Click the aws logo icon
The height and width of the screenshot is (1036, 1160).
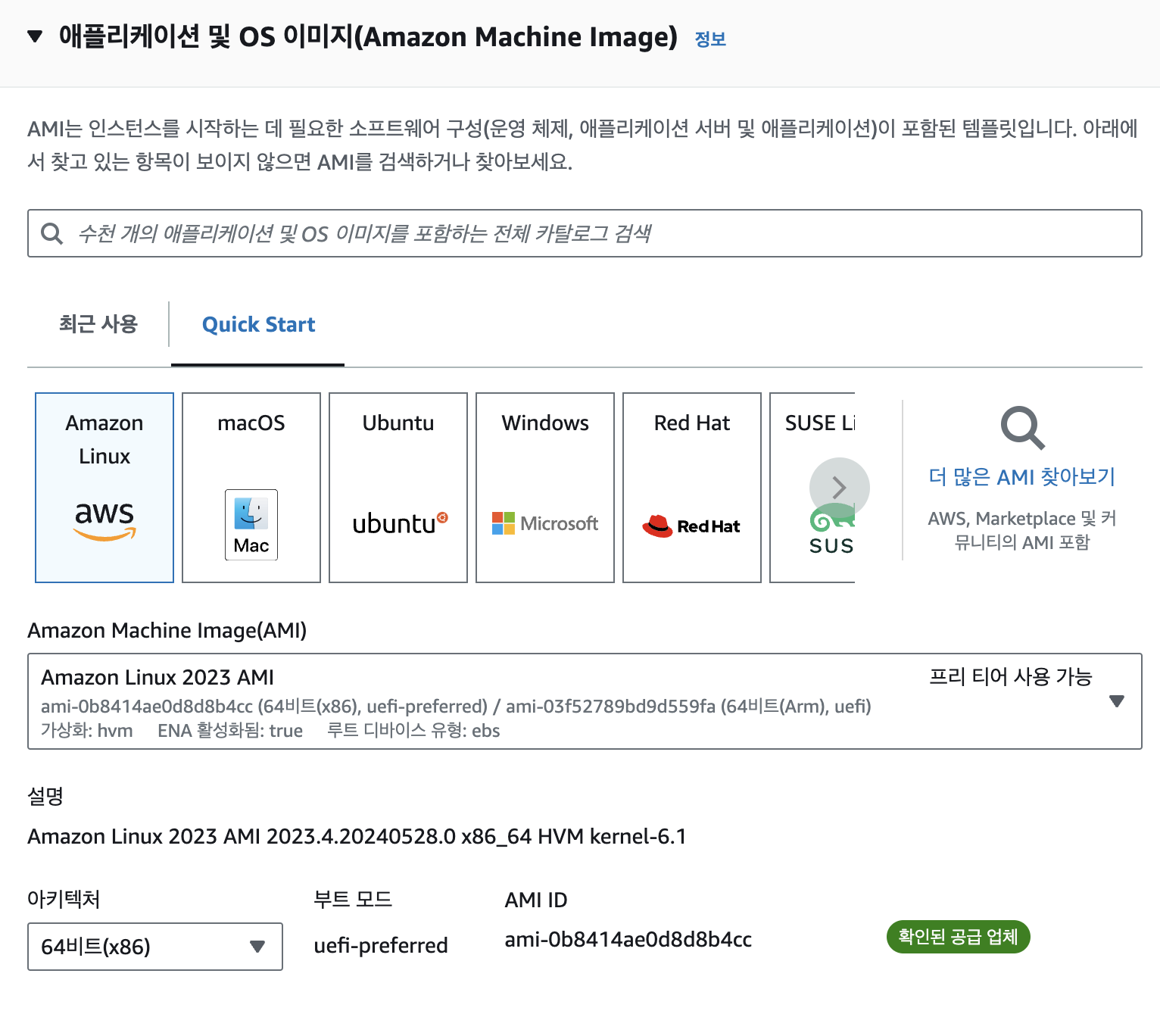pos(104,521)
